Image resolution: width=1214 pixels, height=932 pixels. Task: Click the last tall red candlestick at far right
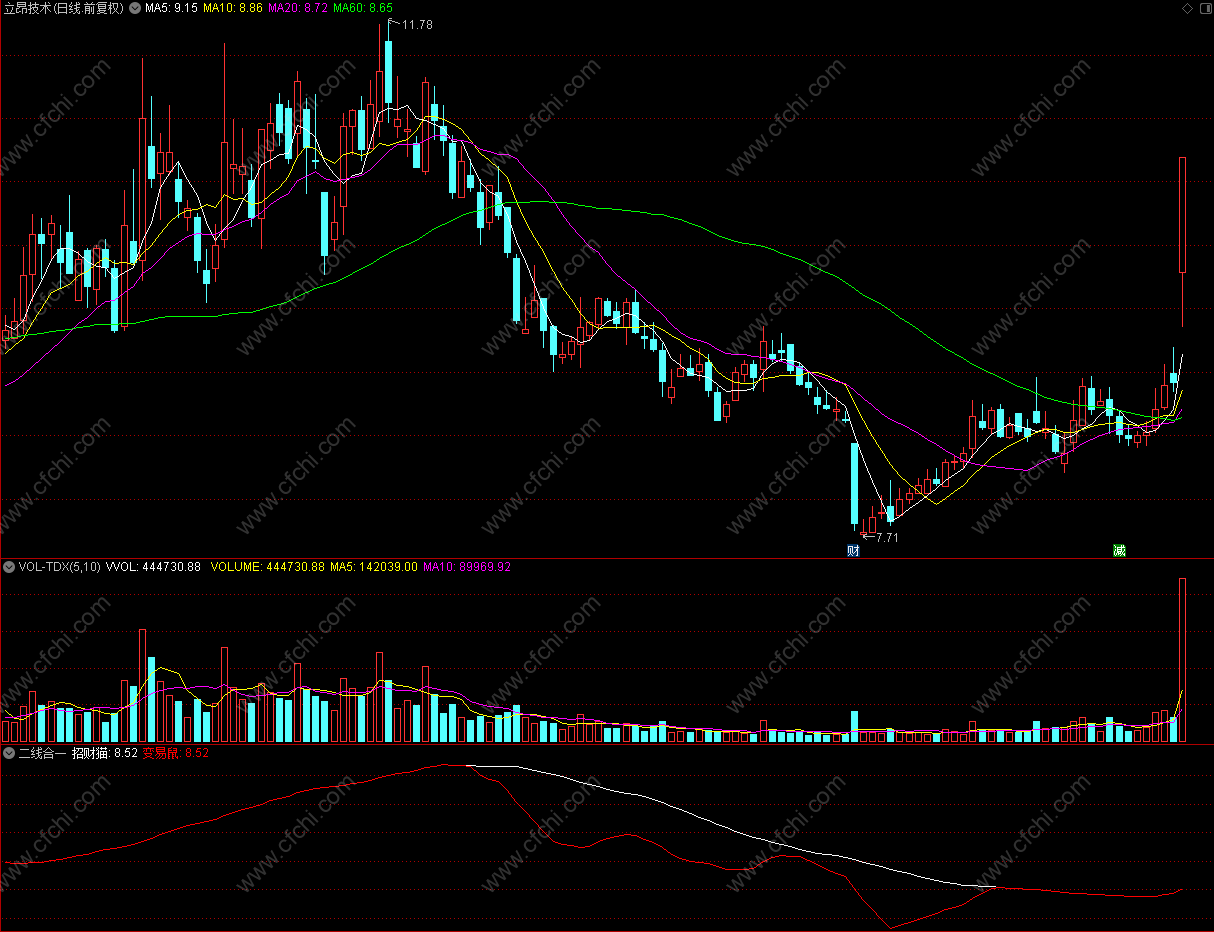pyautogui.click(x=1182, y=241)
